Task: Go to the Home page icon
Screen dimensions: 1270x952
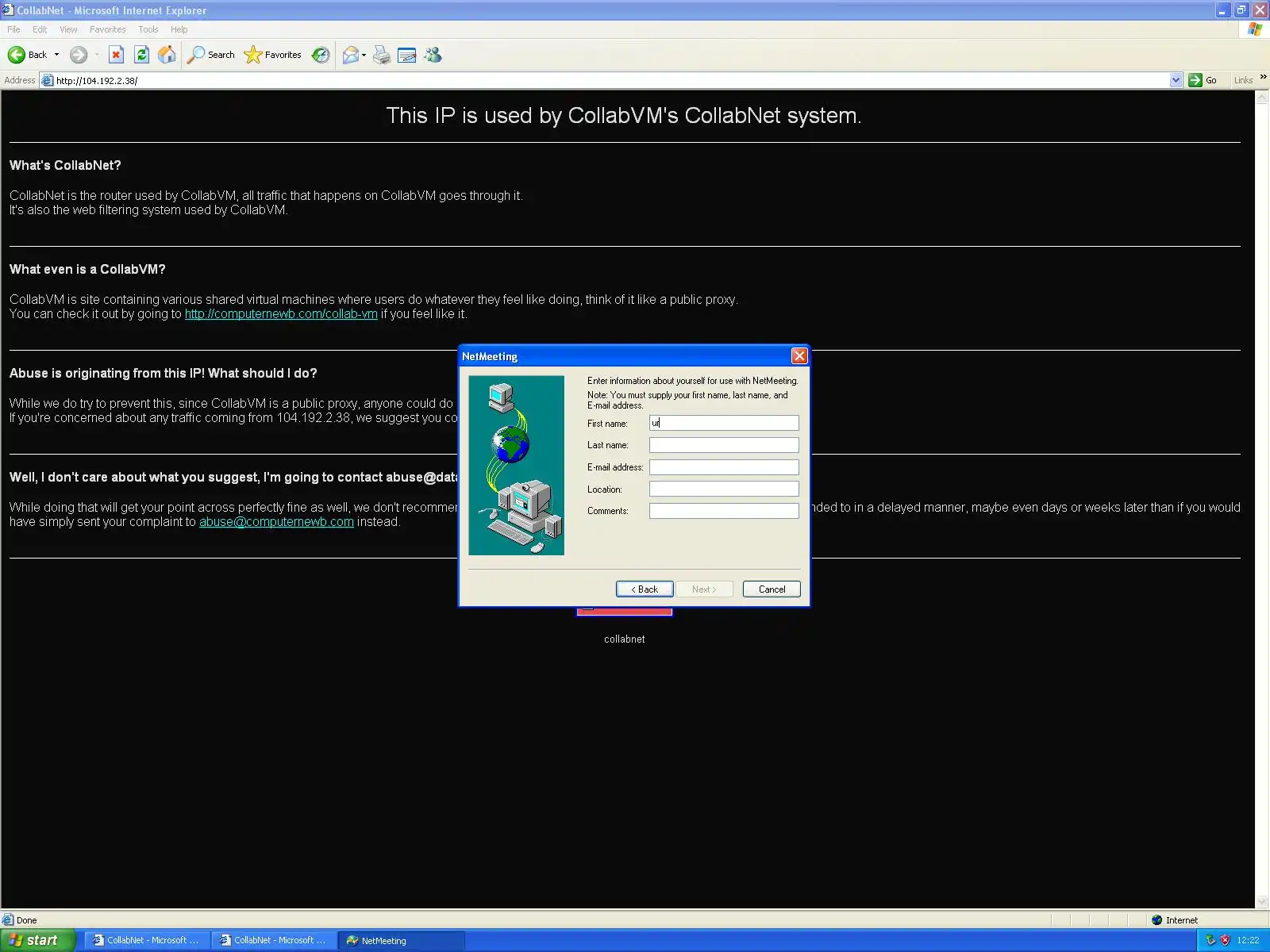Action: coord(167,55)
